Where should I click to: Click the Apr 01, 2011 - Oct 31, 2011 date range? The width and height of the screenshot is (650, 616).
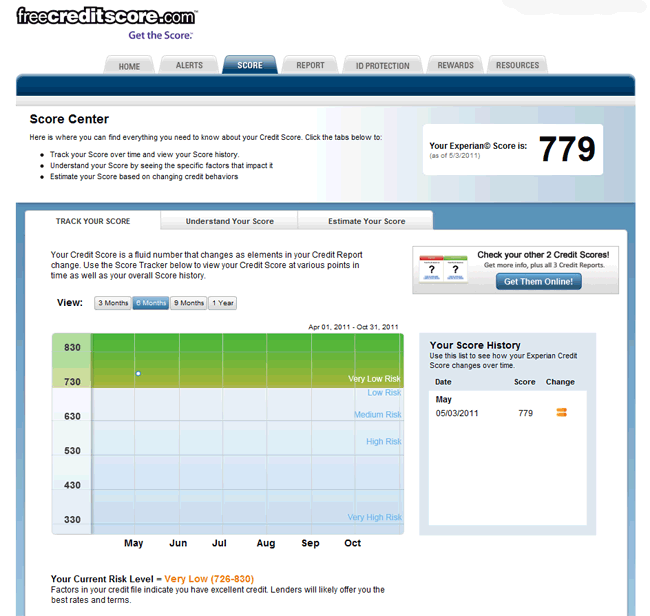tap(353, 327)
